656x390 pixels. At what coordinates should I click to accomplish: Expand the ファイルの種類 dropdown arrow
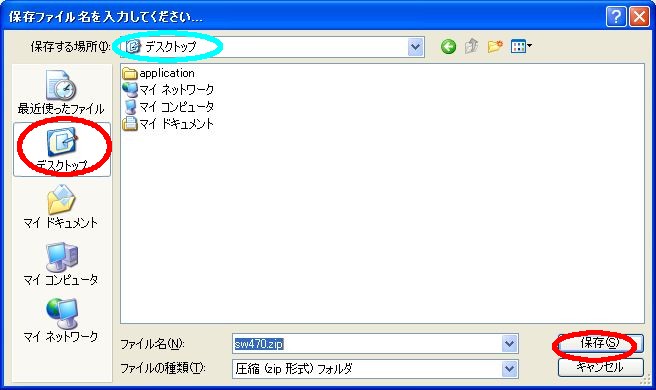point(509,369)
